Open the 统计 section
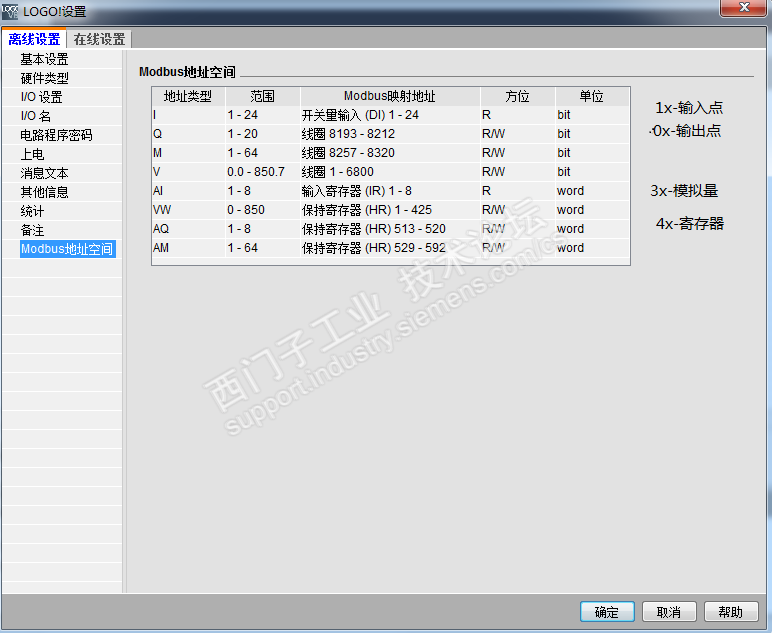This screenshot has width=772, height=633. pos(32,211)
